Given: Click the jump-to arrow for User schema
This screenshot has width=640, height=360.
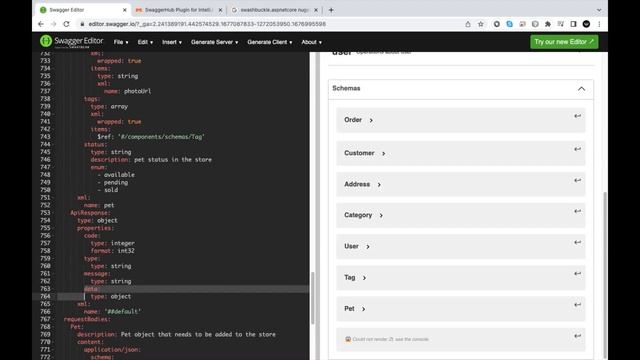Looking at the screenshot, I should click(x=578, y=242).
